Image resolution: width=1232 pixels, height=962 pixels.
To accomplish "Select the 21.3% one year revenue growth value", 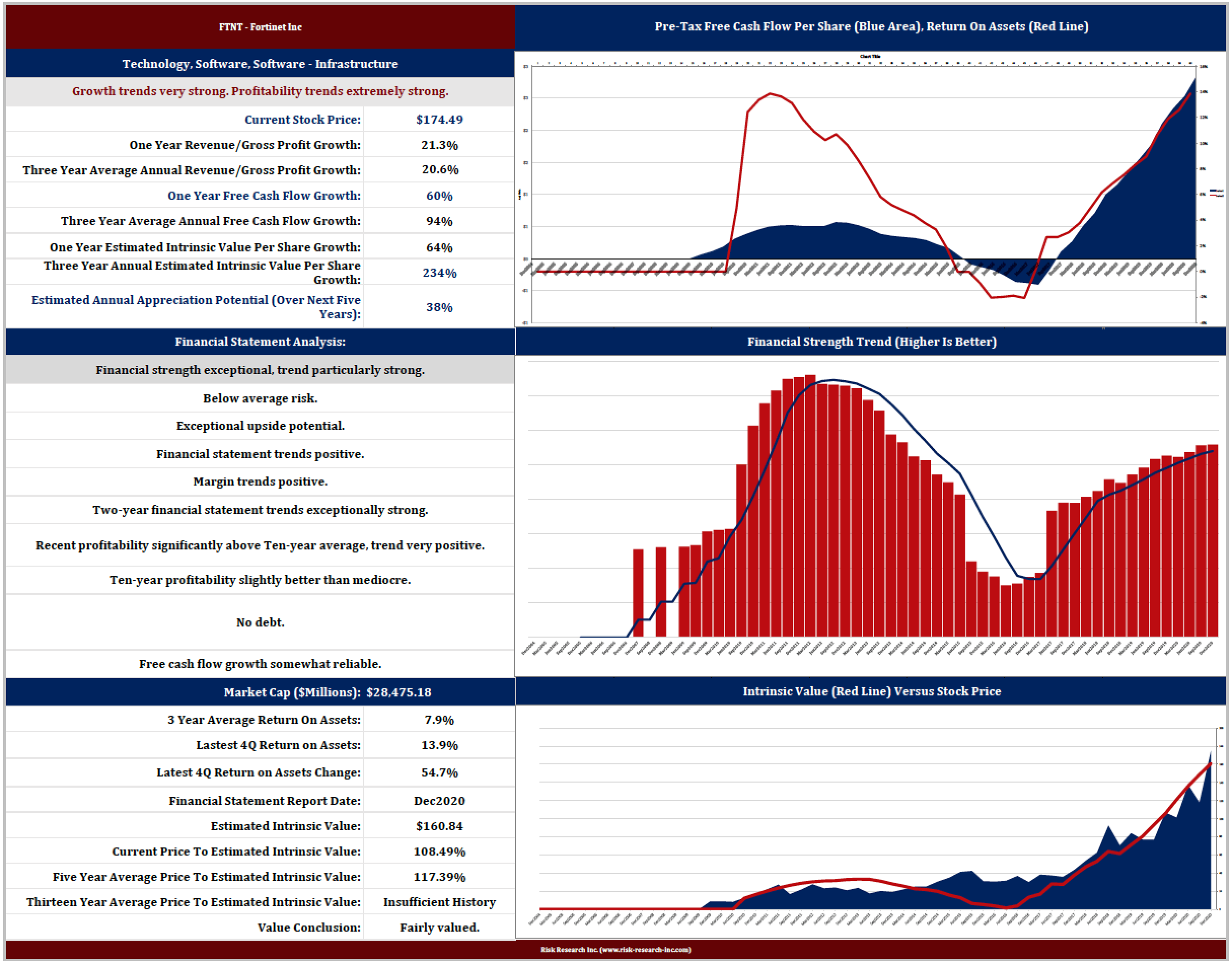I will point(440,145).
